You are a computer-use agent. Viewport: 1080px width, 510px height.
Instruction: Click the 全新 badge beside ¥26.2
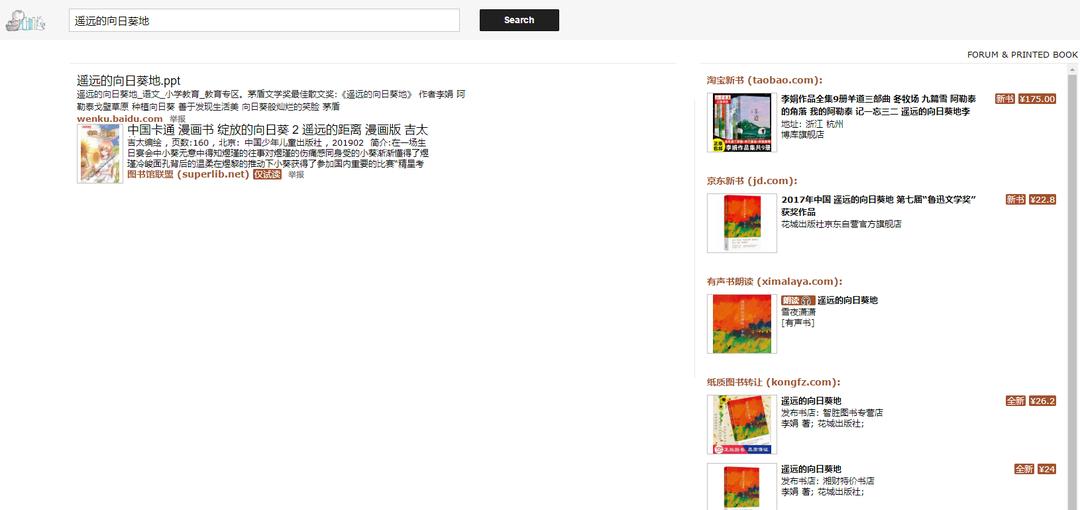[1016, 400]
